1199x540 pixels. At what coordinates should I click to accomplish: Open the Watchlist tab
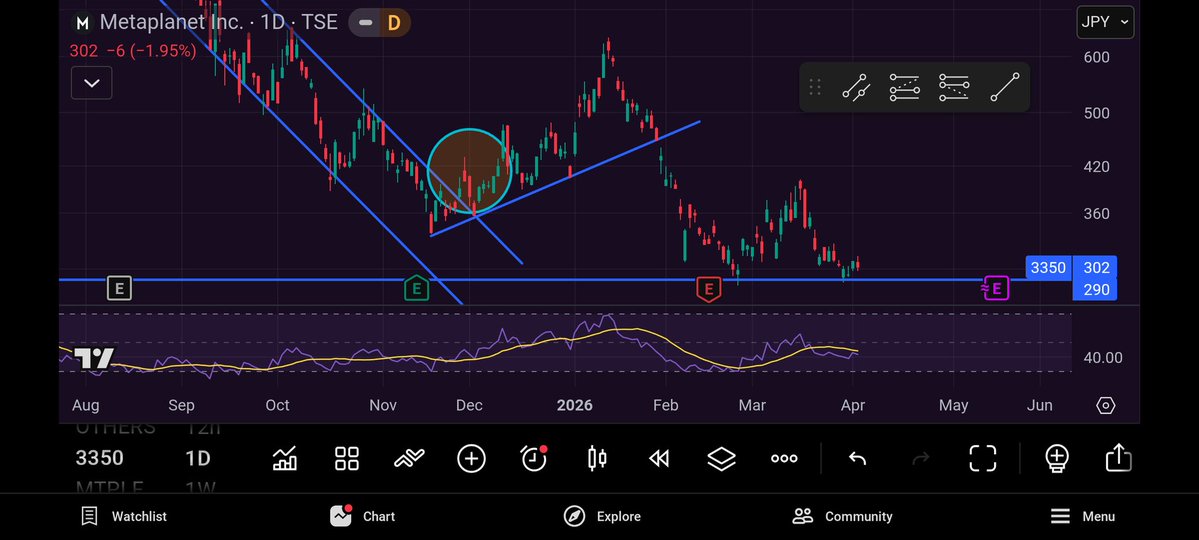pyautogui.click(x=124, y=516)
